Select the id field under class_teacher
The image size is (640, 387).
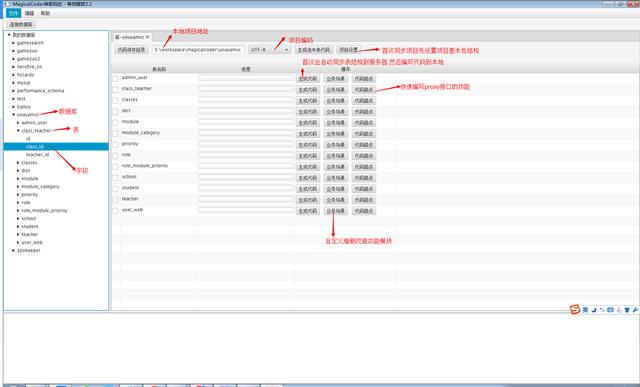[x=28, y=139]
